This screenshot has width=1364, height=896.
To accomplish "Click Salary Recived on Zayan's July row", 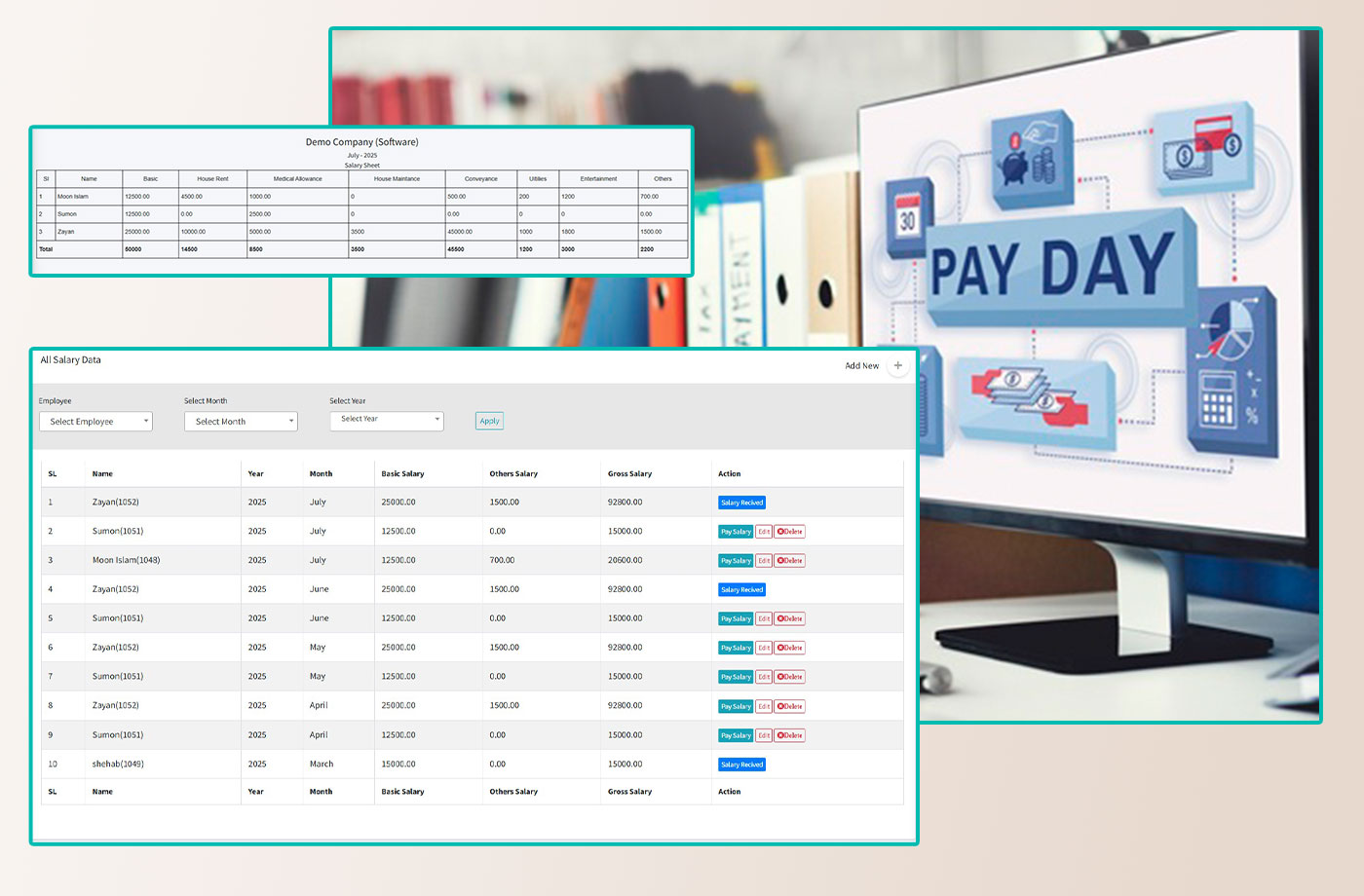I will (741, 502).
